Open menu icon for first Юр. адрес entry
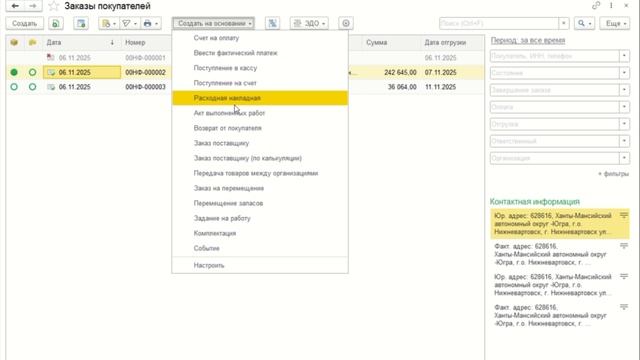The image size is (640, 360). click(624, 215)
